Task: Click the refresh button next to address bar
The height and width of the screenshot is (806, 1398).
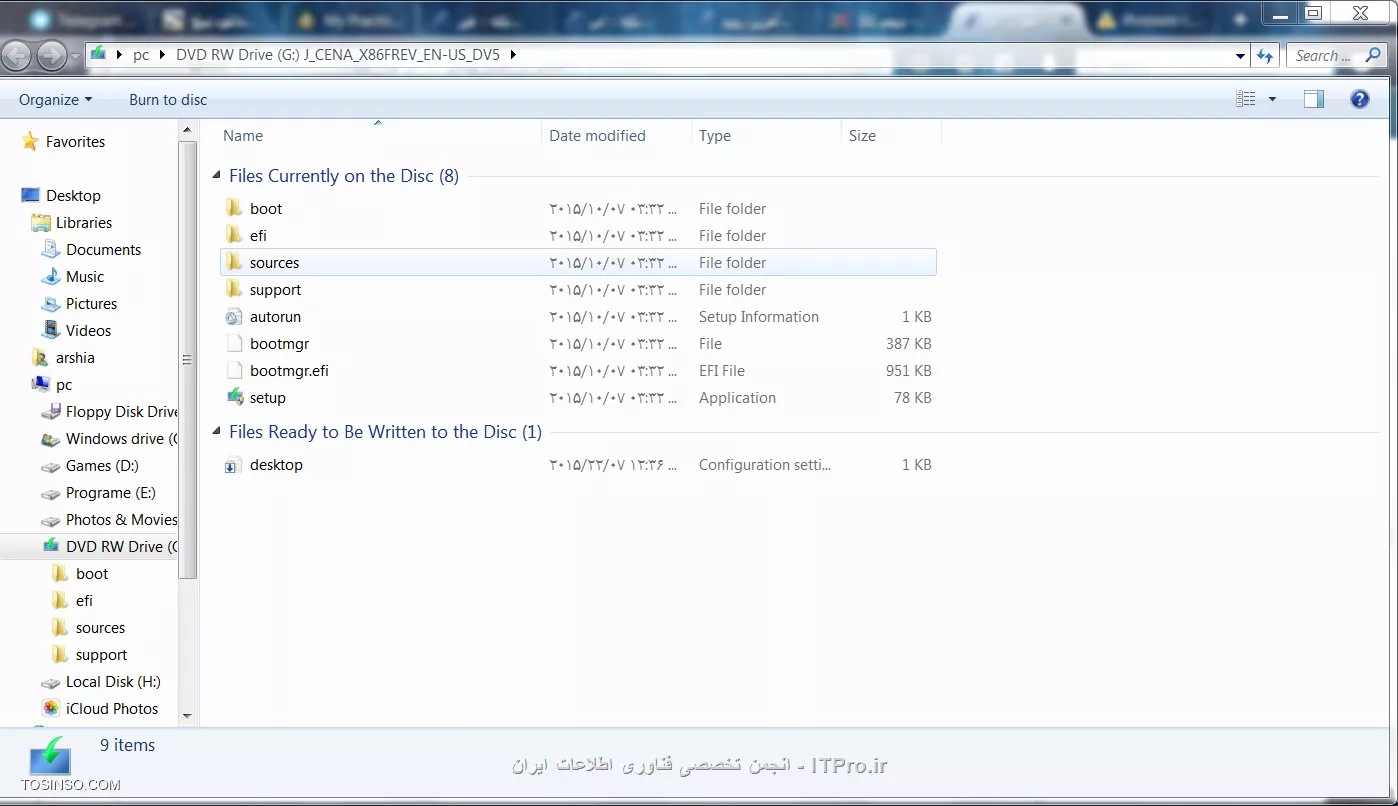Action: pos(1266,56)
